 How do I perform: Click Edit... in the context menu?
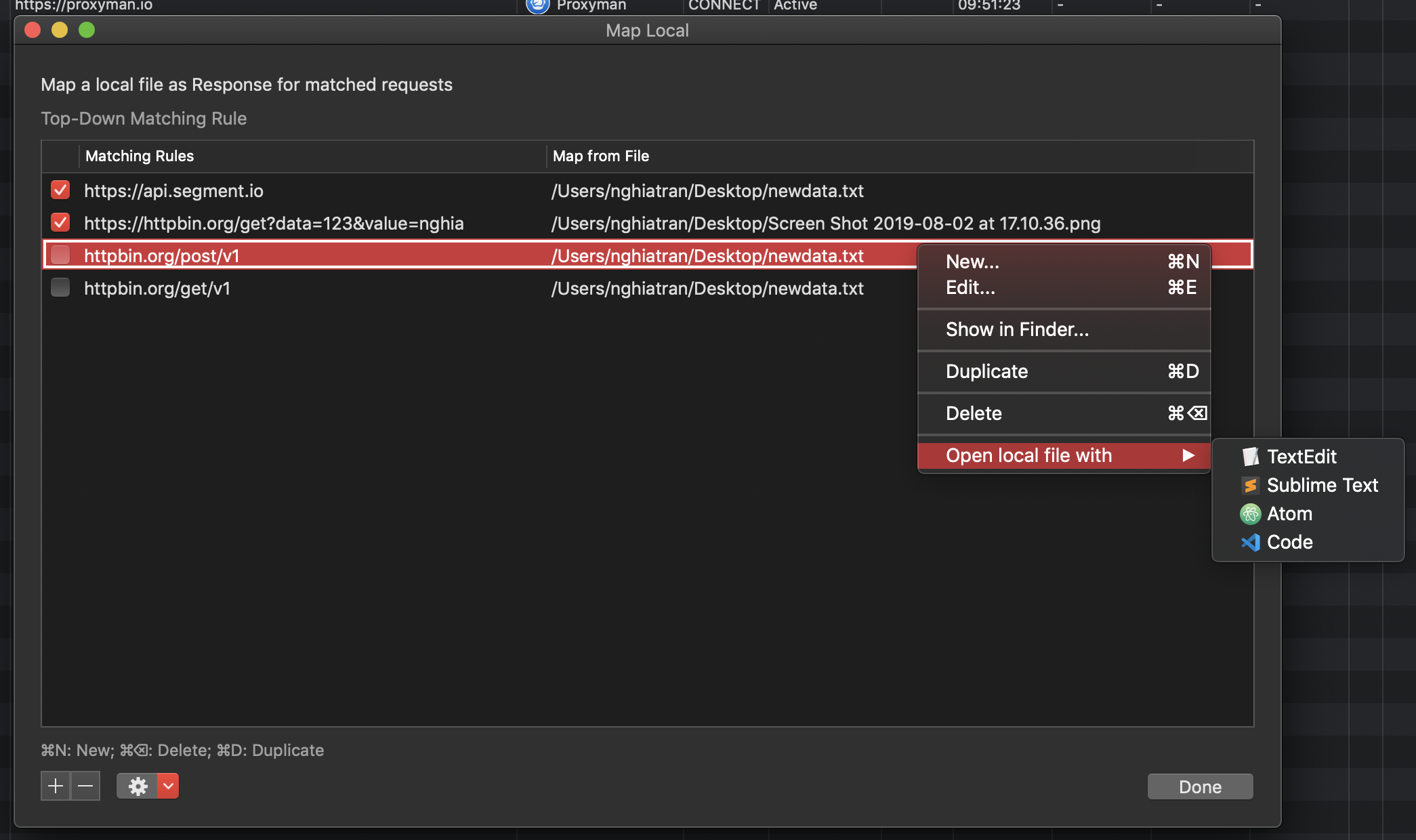(x=970, y=288)
